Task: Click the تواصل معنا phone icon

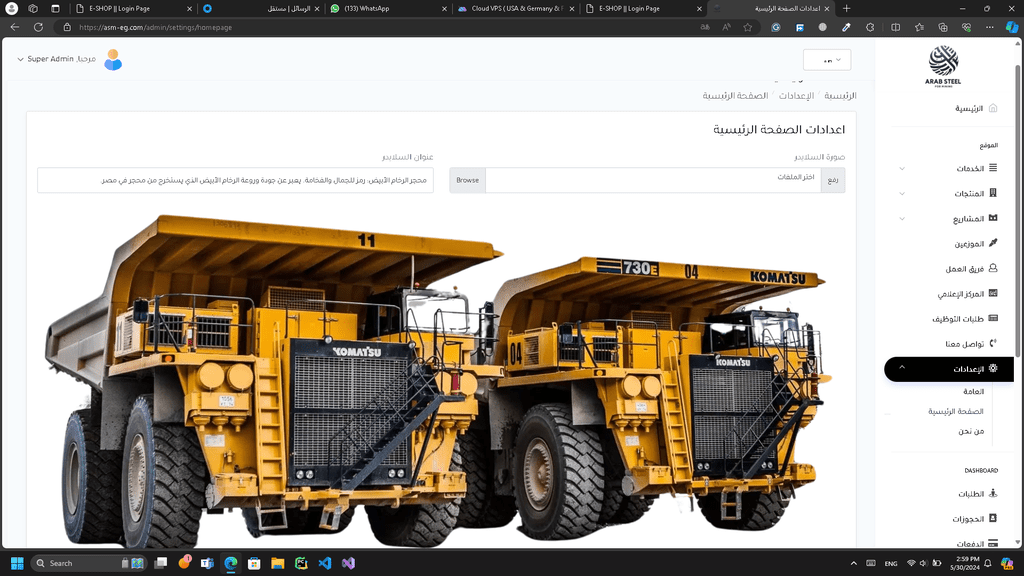Action: coord(993,344)
